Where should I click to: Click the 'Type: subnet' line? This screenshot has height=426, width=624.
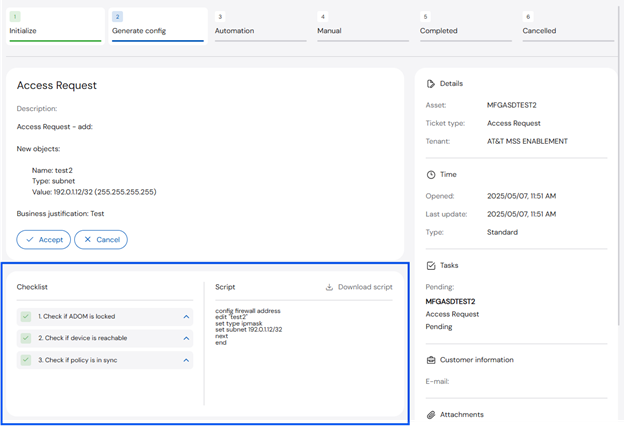[x=53, y=181]
